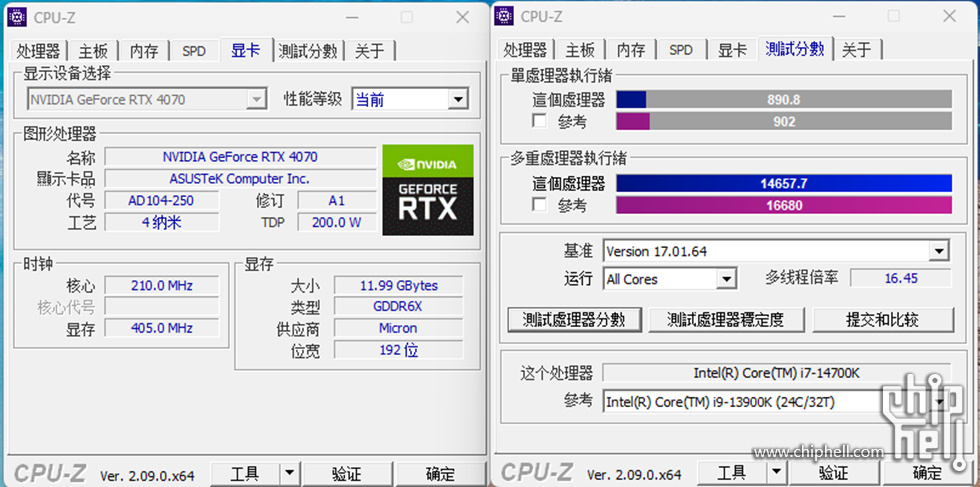
Task: Click the empty 核心代号 field
Action: click(162, 306)
